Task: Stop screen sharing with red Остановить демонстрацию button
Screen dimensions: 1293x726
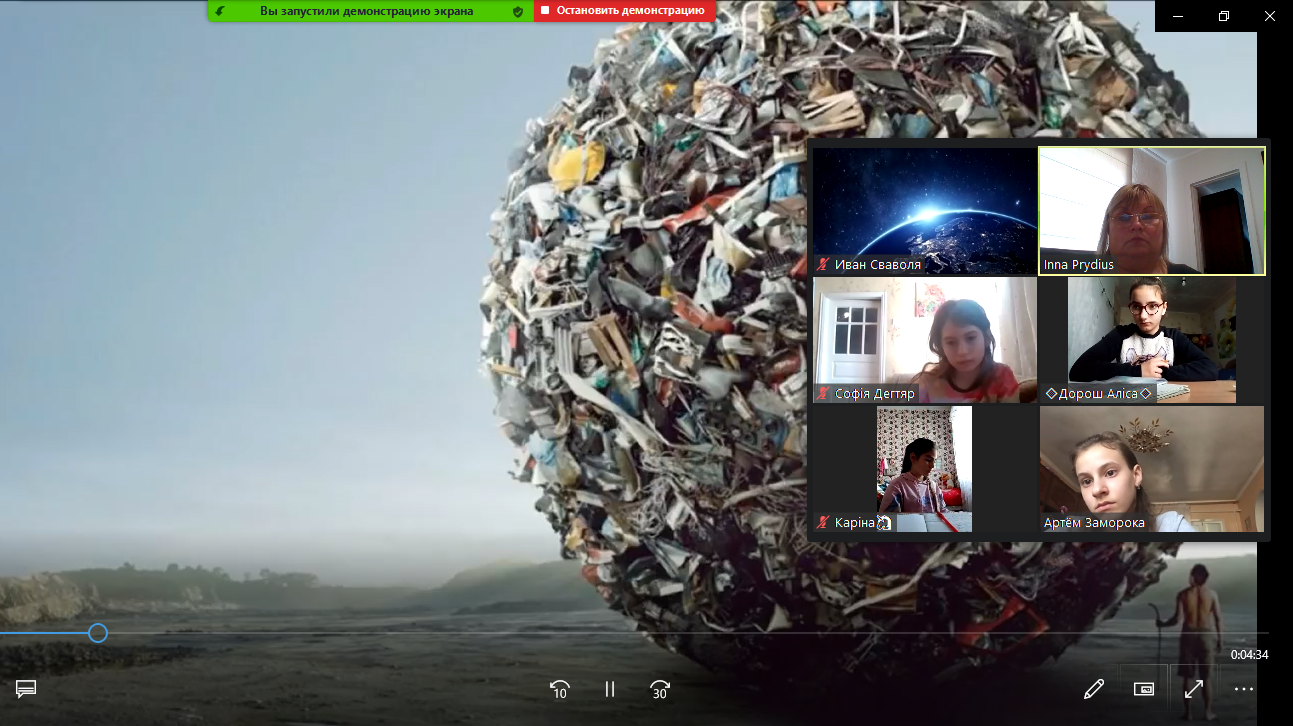Action: 624,11
